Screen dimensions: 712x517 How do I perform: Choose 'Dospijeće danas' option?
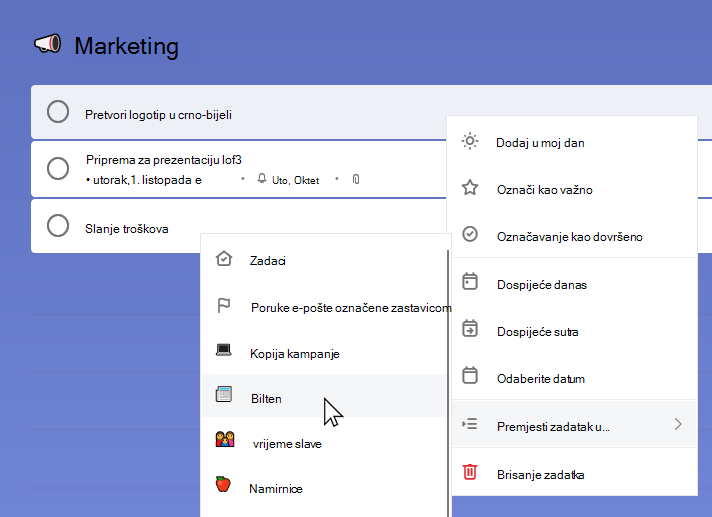(572, 284)
